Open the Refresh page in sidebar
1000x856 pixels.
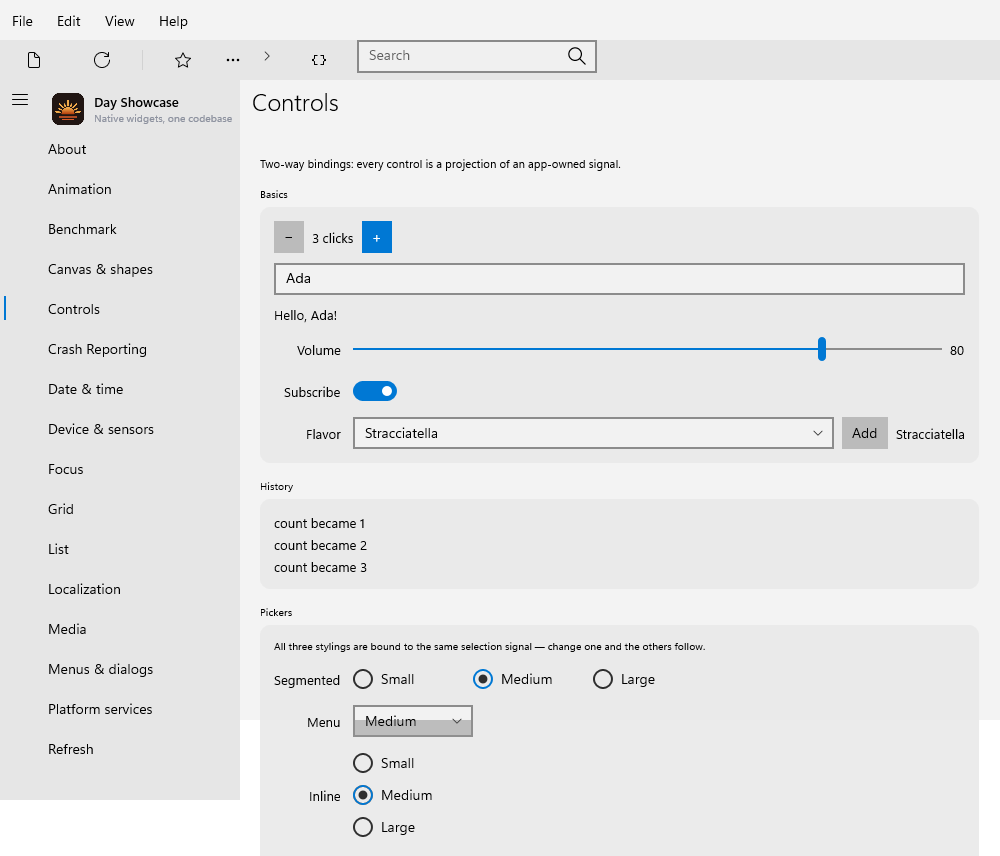(x=120, y=749)
